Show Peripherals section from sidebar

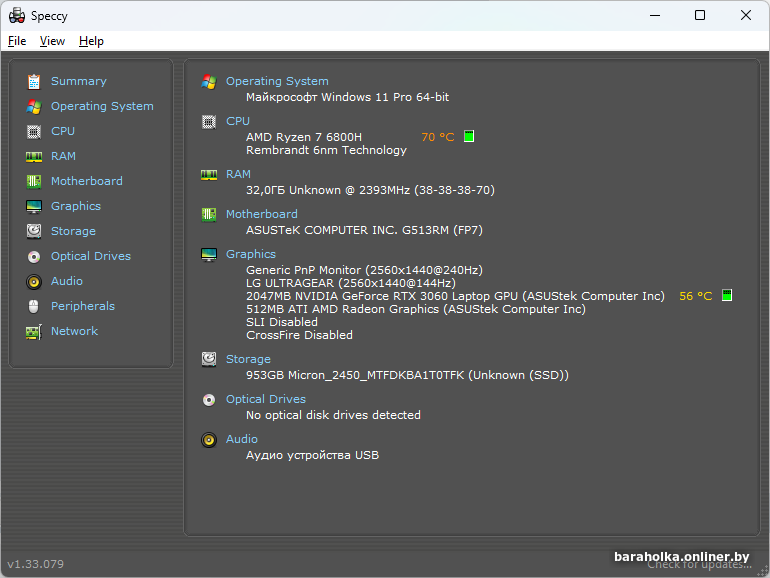83,306
